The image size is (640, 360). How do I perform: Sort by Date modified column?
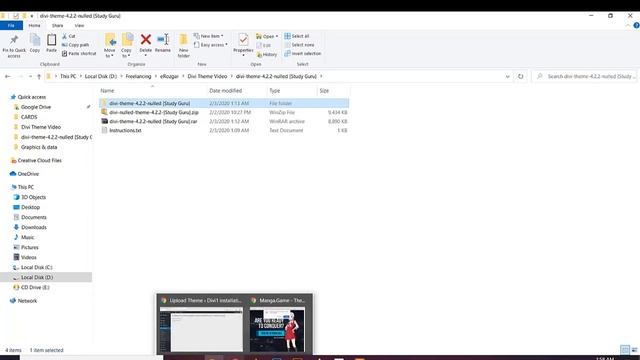225,91
